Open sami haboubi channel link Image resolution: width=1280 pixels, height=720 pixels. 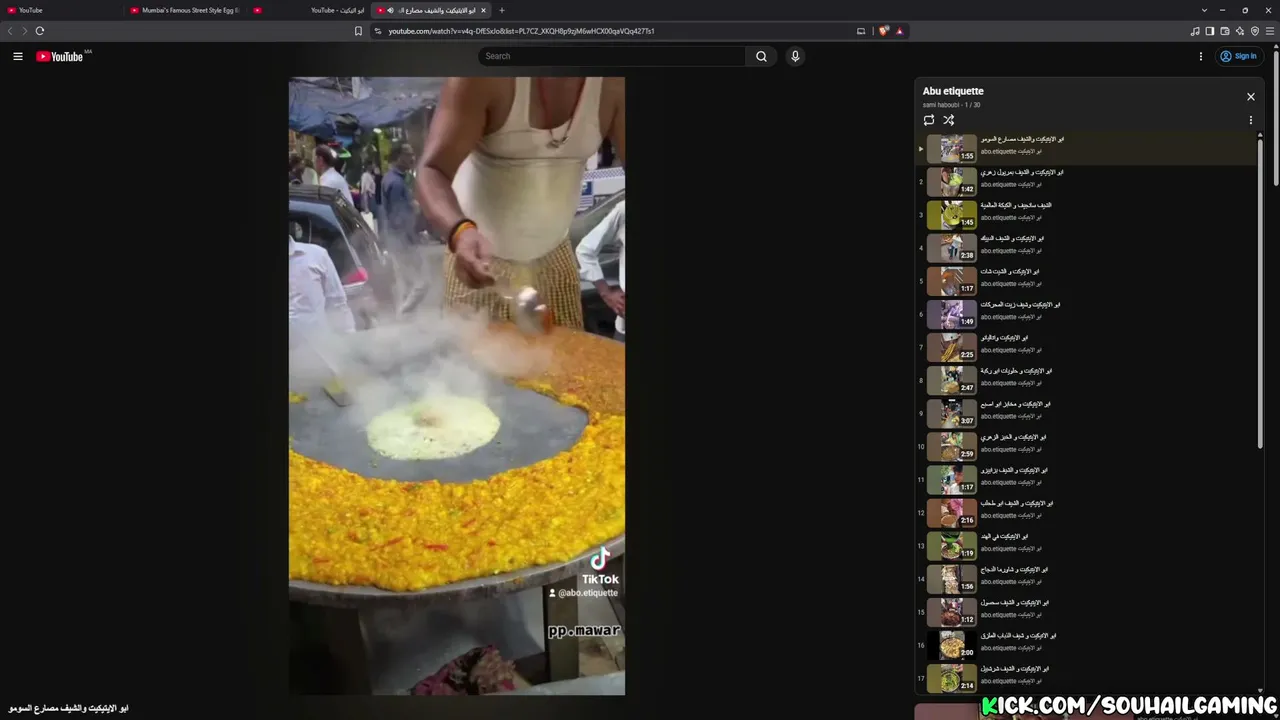click(941, 105)
